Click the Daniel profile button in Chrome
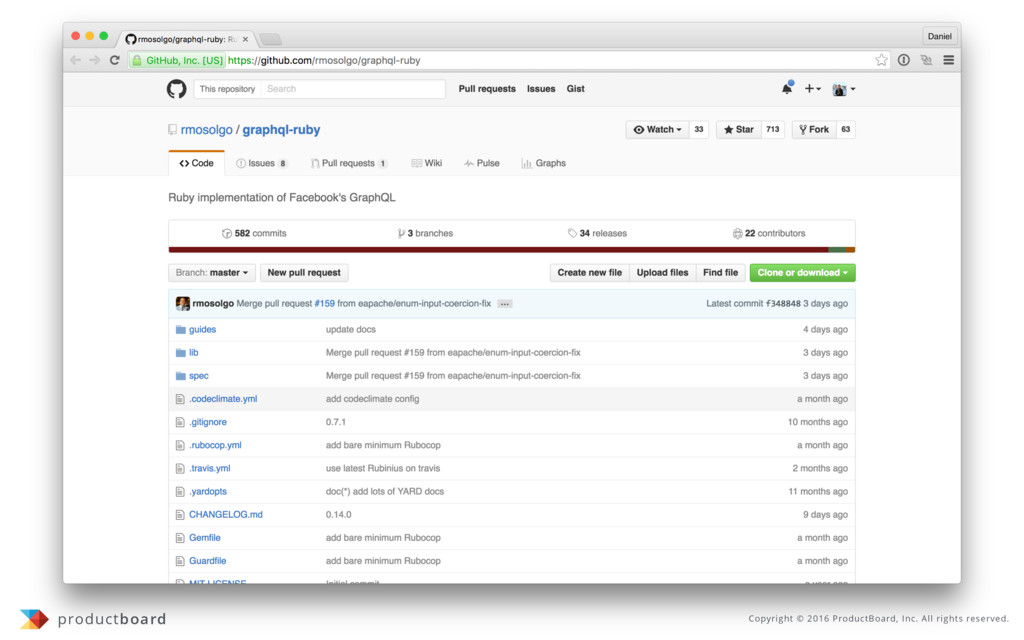This screenshot has height=640, width=1024. tap(939, 36)
